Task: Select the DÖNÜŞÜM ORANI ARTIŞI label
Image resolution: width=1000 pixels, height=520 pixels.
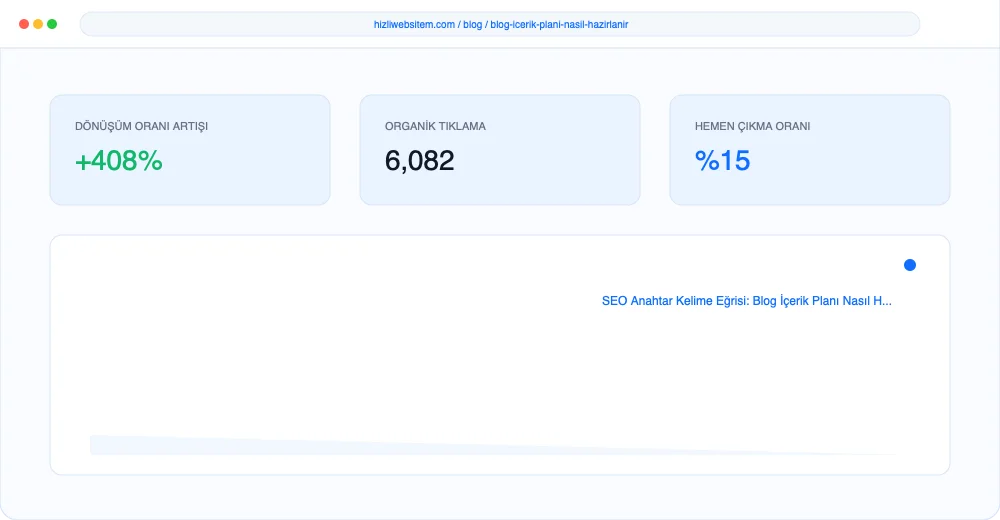Action: 142,126
